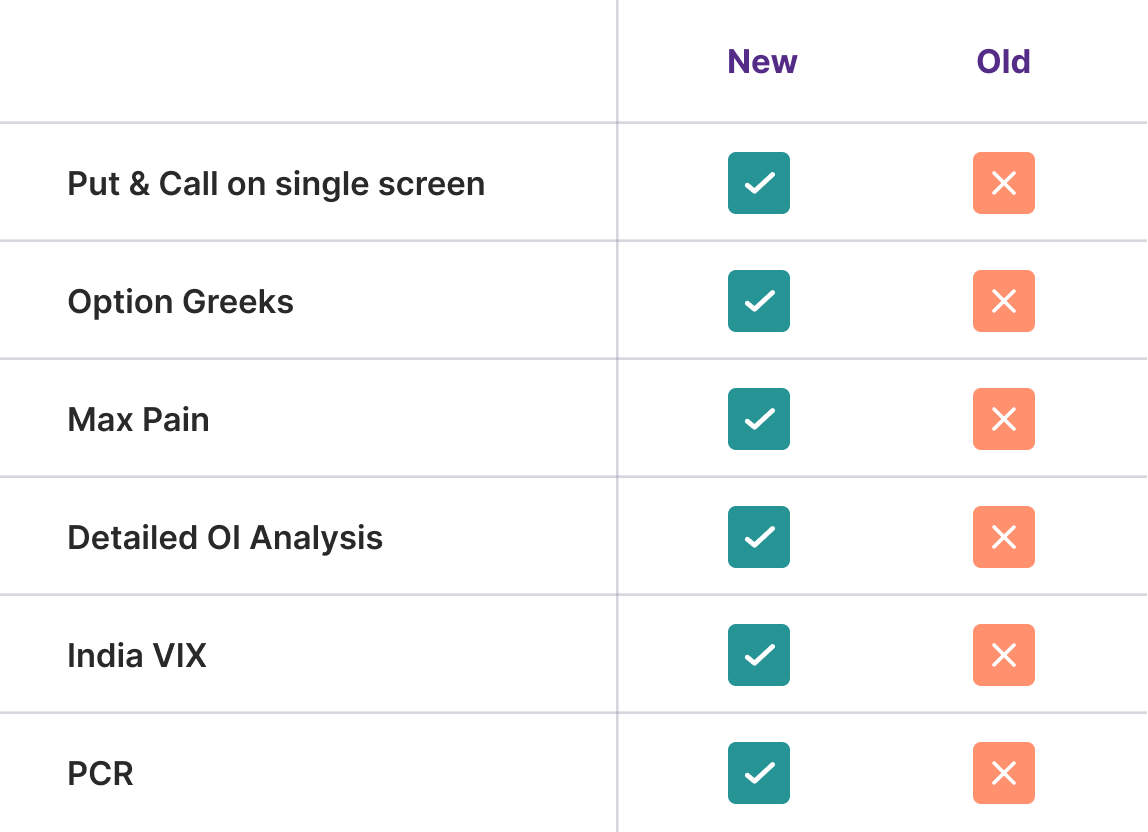Click the green check in the PCR row
Image resolution: width=1148 pixels, height=832 pixels.
(x=758, y=773)
